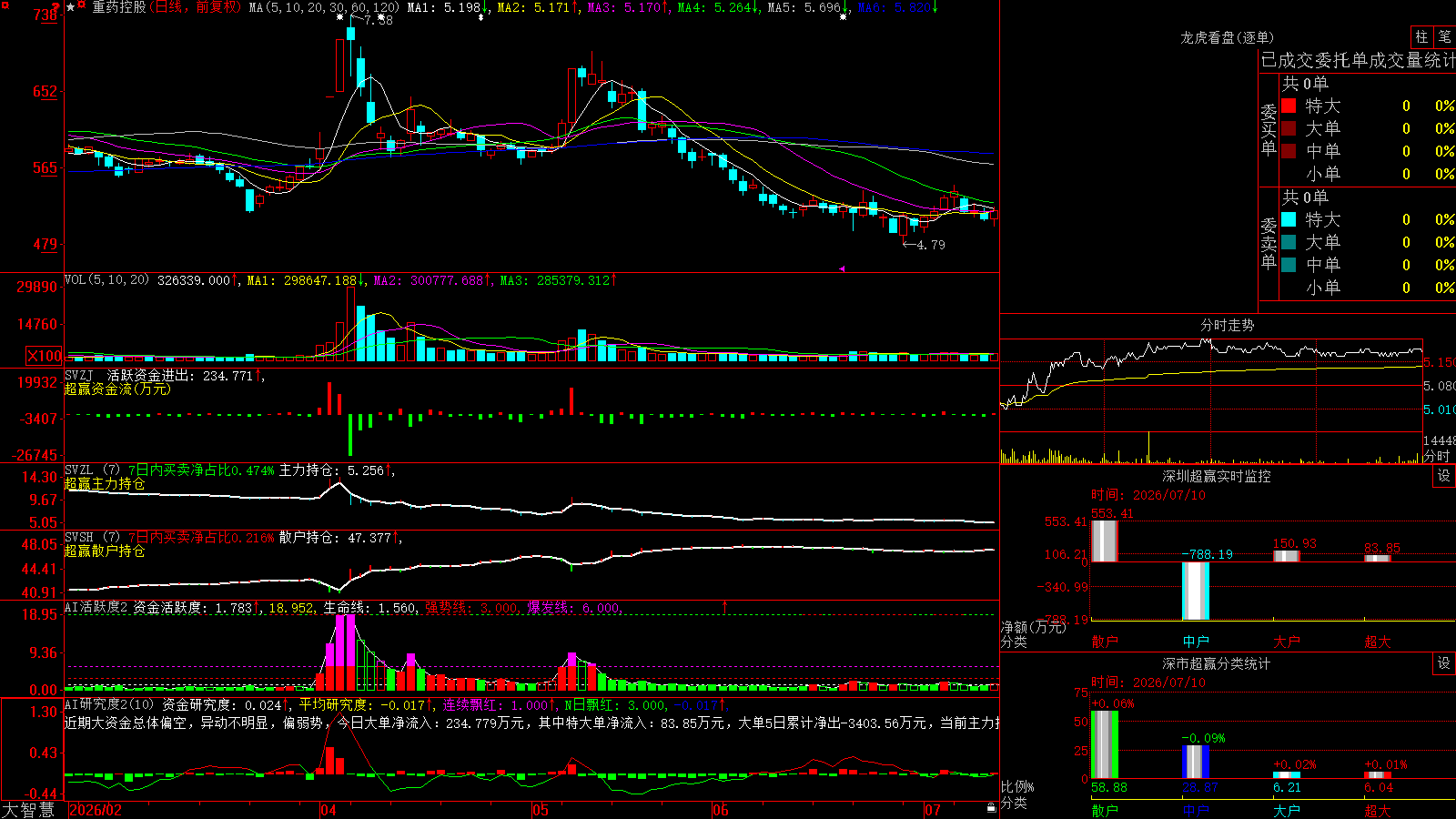Select the 散户 category in 深圳超赢实时监控
The height and width of the screenshot is (819, 1456).
coord(1105,642)
